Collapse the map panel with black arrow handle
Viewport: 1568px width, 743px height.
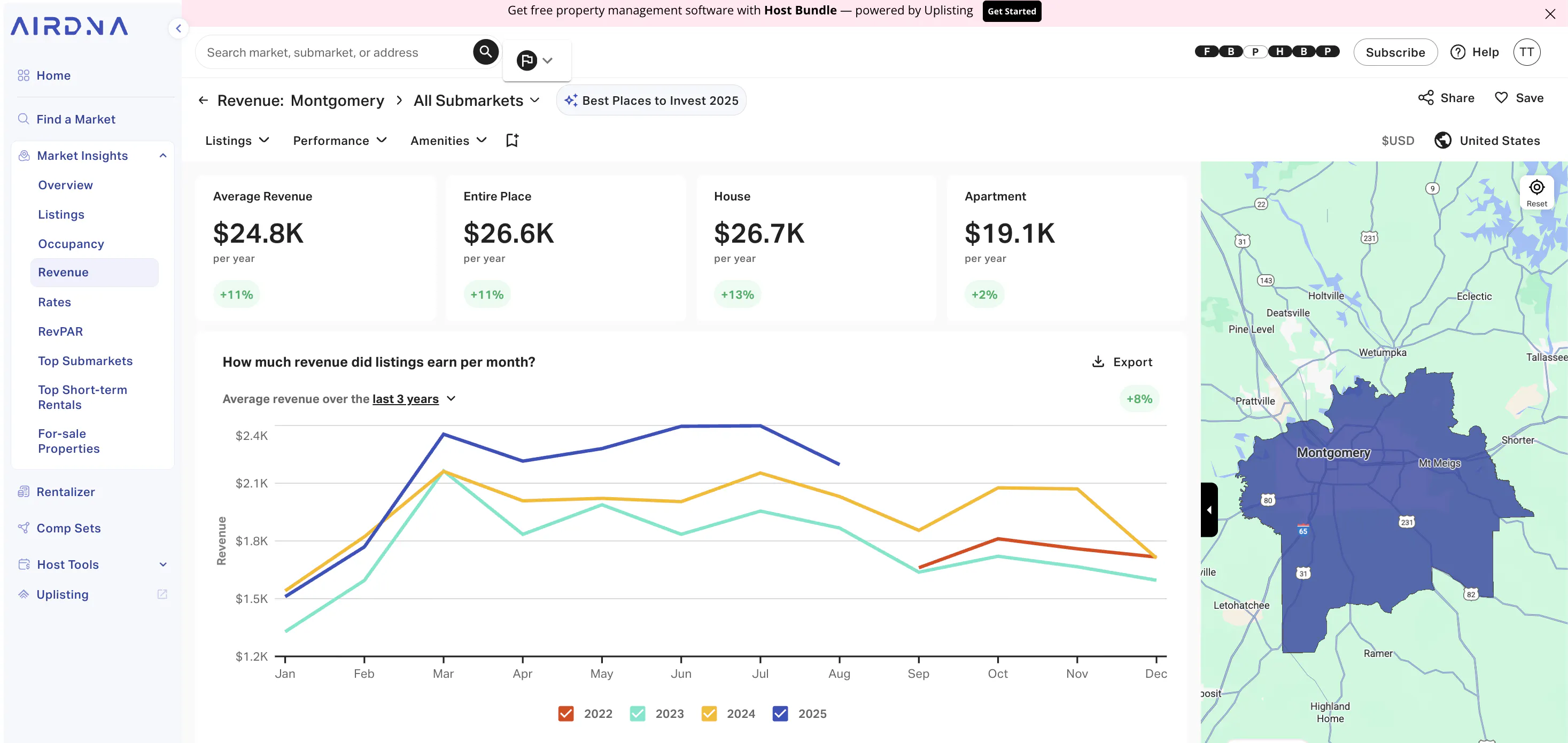(x=1209, y=509)
